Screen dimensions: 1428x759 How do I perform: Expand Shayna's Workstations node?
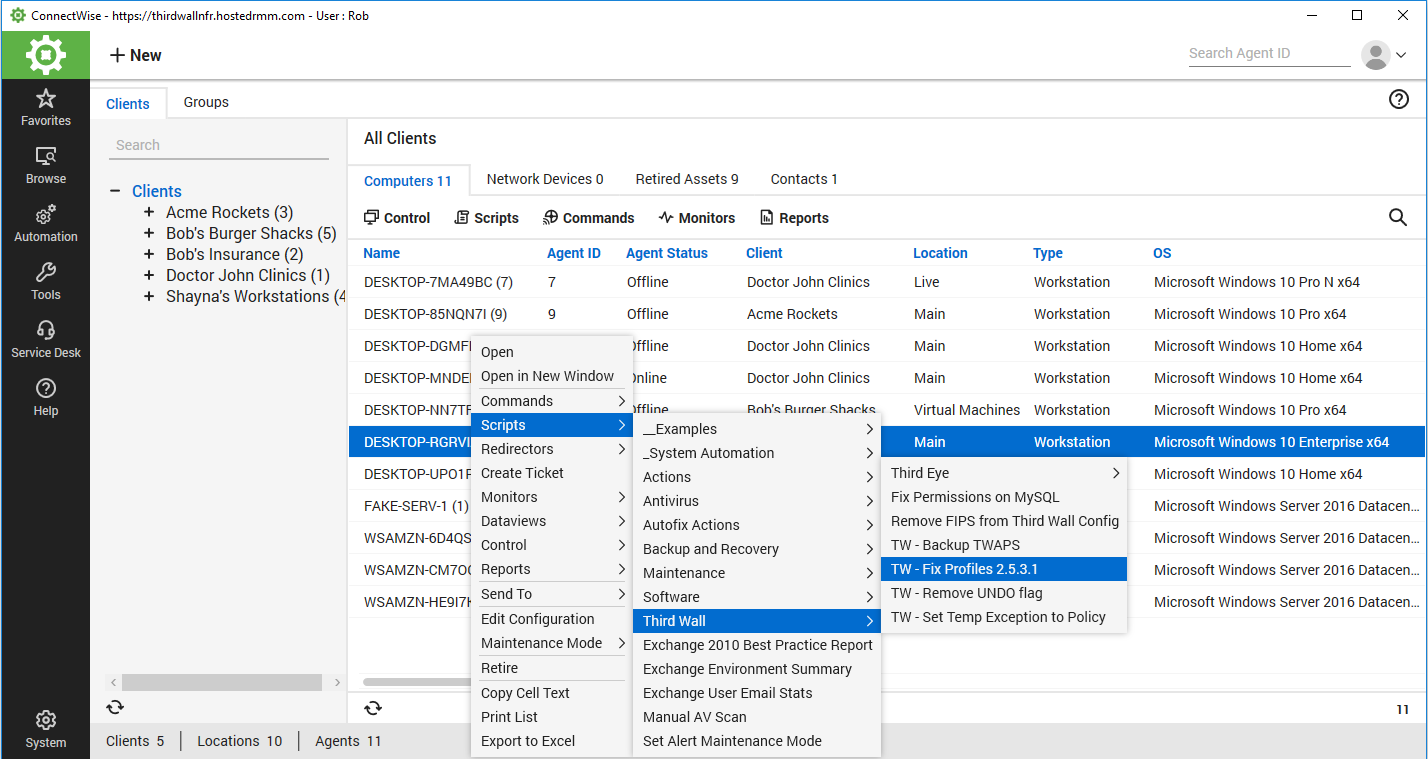[x=149, y=296]
